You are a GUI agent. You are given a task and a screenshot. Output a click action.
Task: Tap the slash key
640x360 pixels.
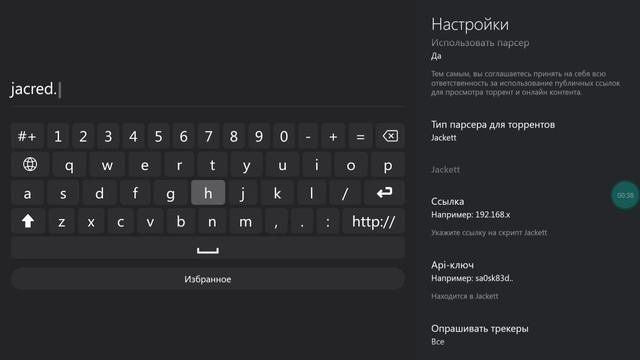pyautogui.click(x=345, y=193)
